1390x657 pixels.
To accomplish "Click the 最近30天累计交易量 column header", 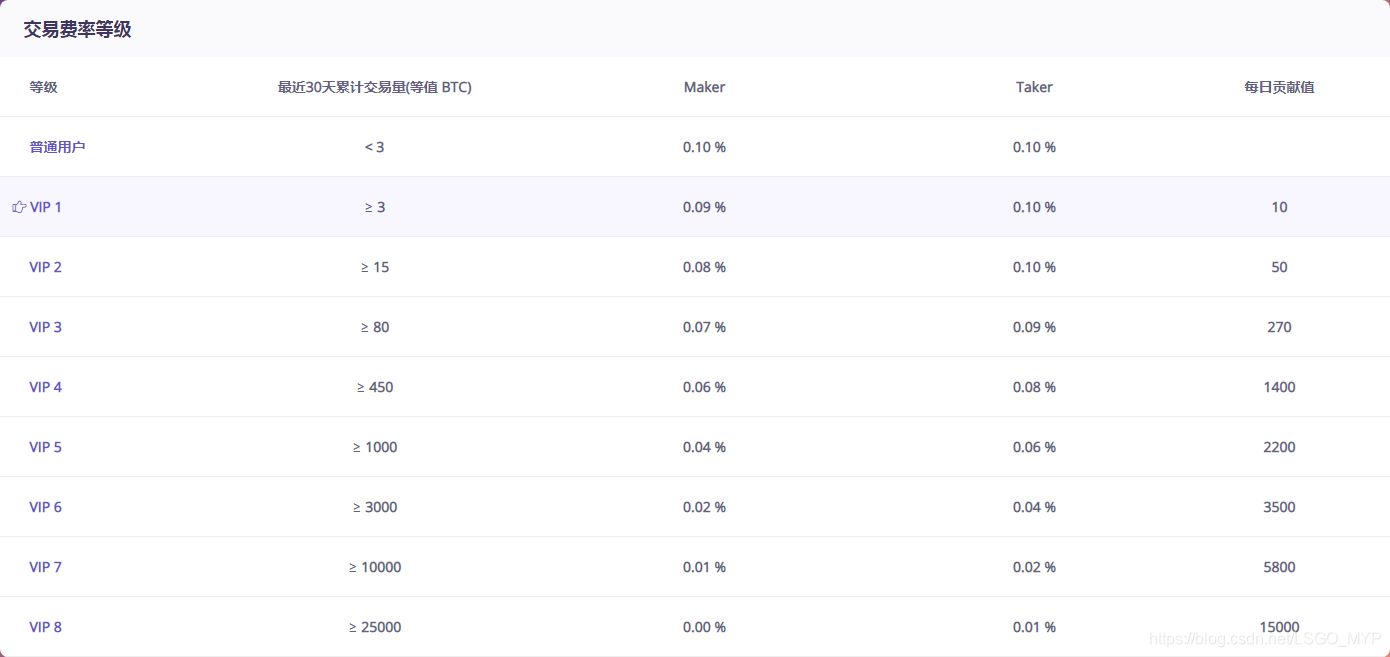I will tap(375, 87).
